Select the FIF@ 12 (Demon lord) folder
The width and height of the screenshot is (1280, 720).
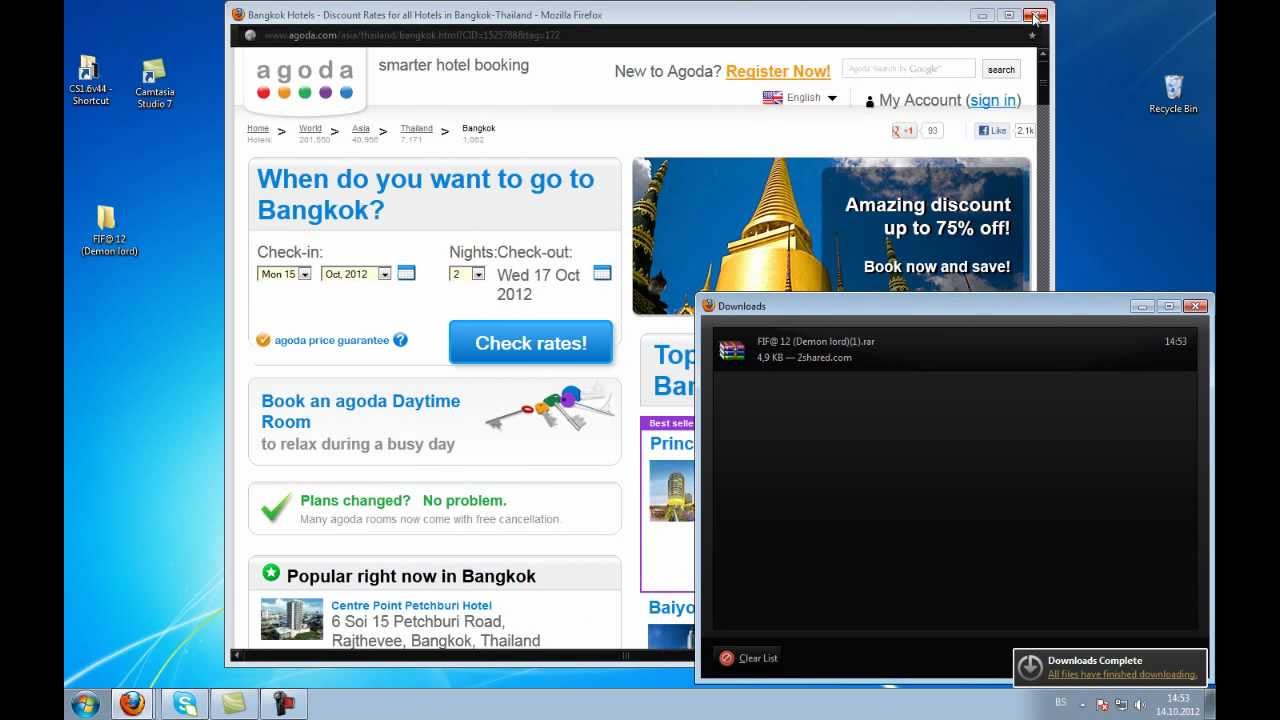tap(109, 231)
